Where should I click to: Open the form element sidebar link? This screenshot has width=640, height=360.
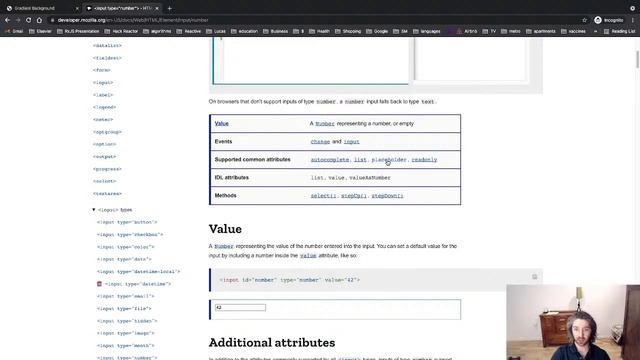point(102,70)
